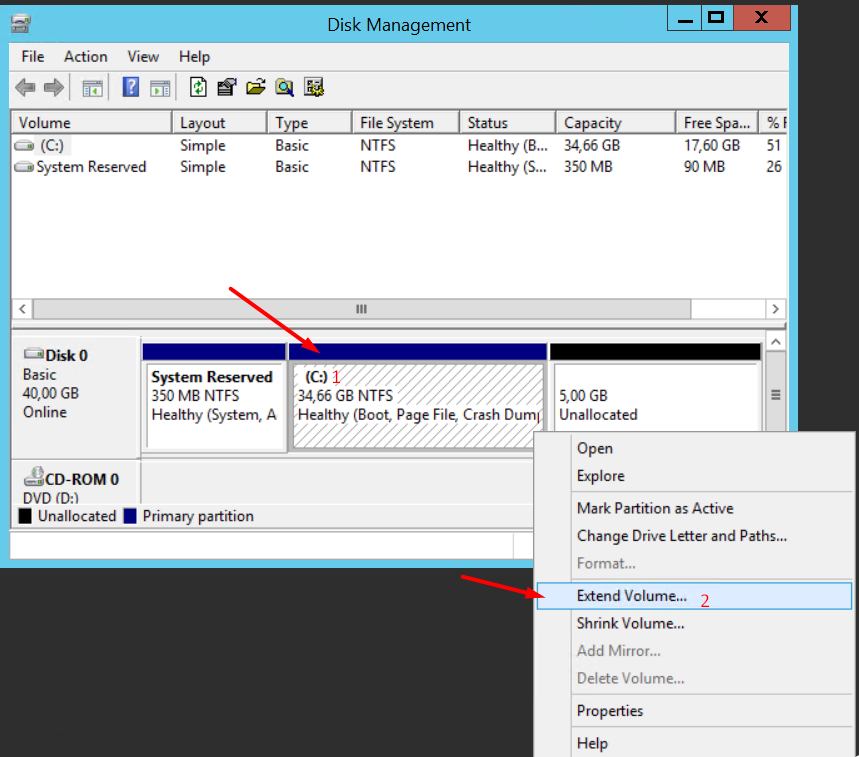This screenshot has height=757, width=859.
Task: Choose Extend Volume... from context menu
Action: coord(694,596)
